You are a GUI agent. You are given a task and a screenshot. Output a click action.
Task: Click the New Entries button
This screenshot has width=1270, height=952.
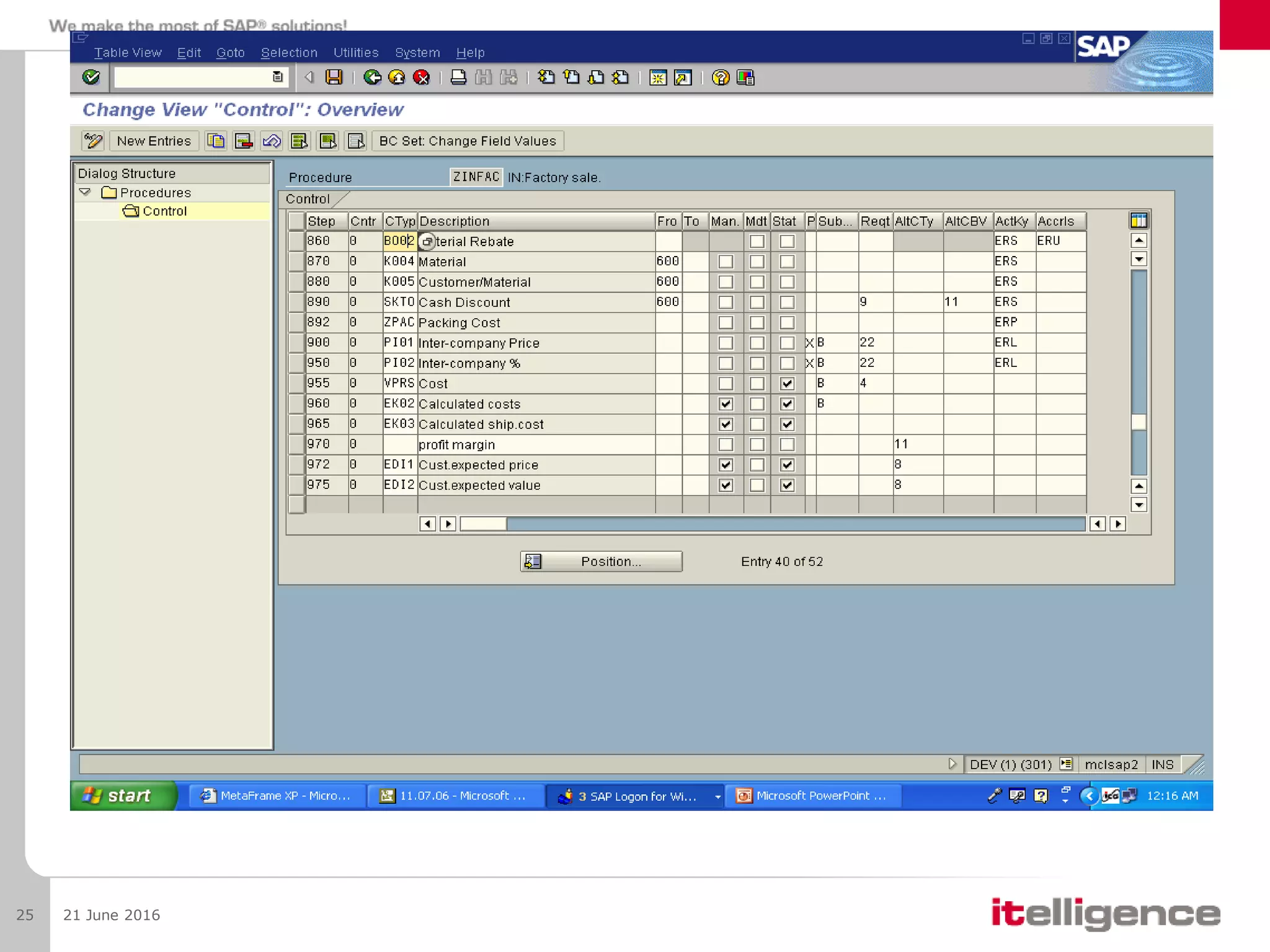(x=154, y=141)
